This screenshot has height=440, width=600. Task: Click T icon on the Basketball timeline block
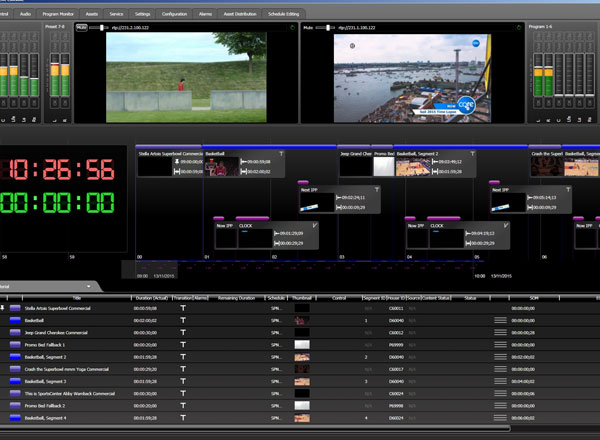pos(281,154)
